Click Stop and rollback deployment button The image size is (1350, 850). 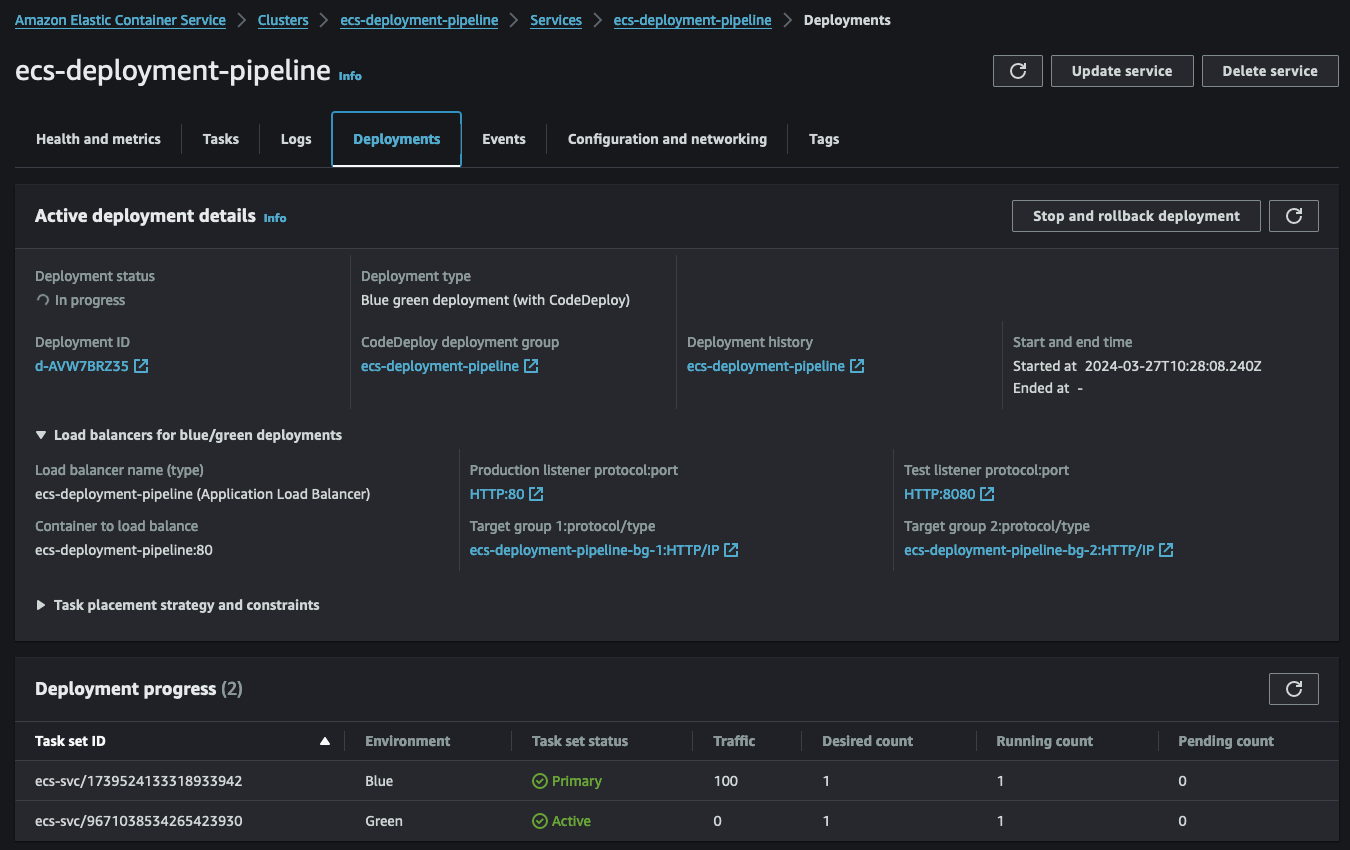(x=1136, y=216)
